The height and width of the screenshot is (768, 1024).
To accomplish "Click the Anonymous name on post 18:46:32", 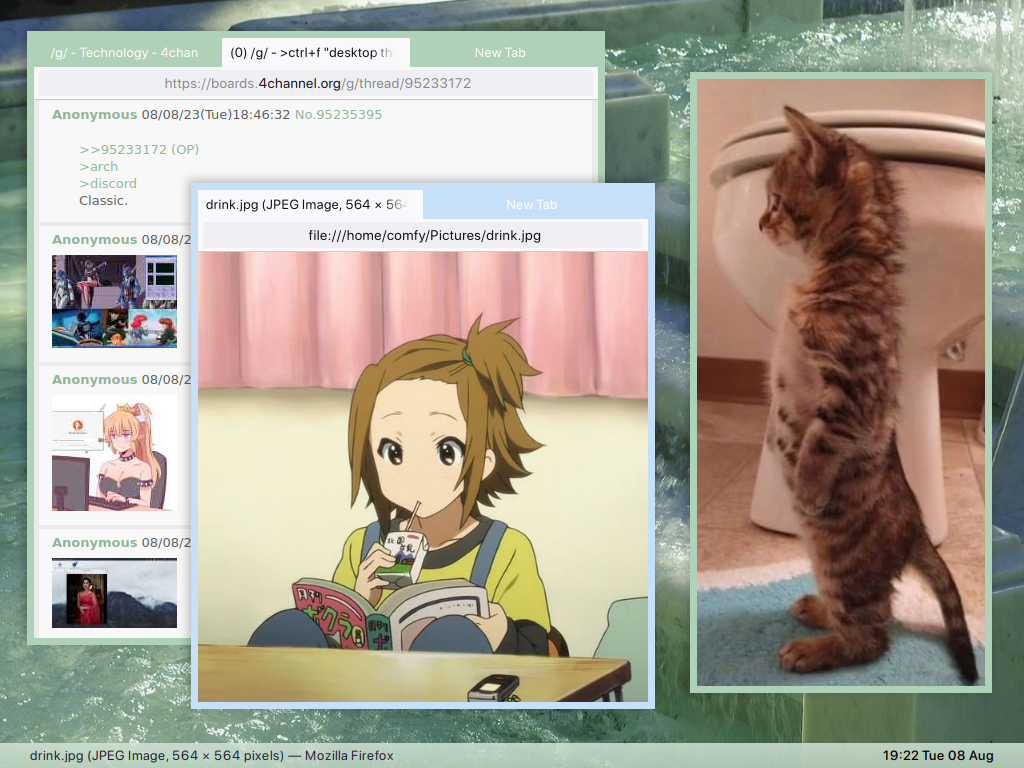I will (95, 114).
